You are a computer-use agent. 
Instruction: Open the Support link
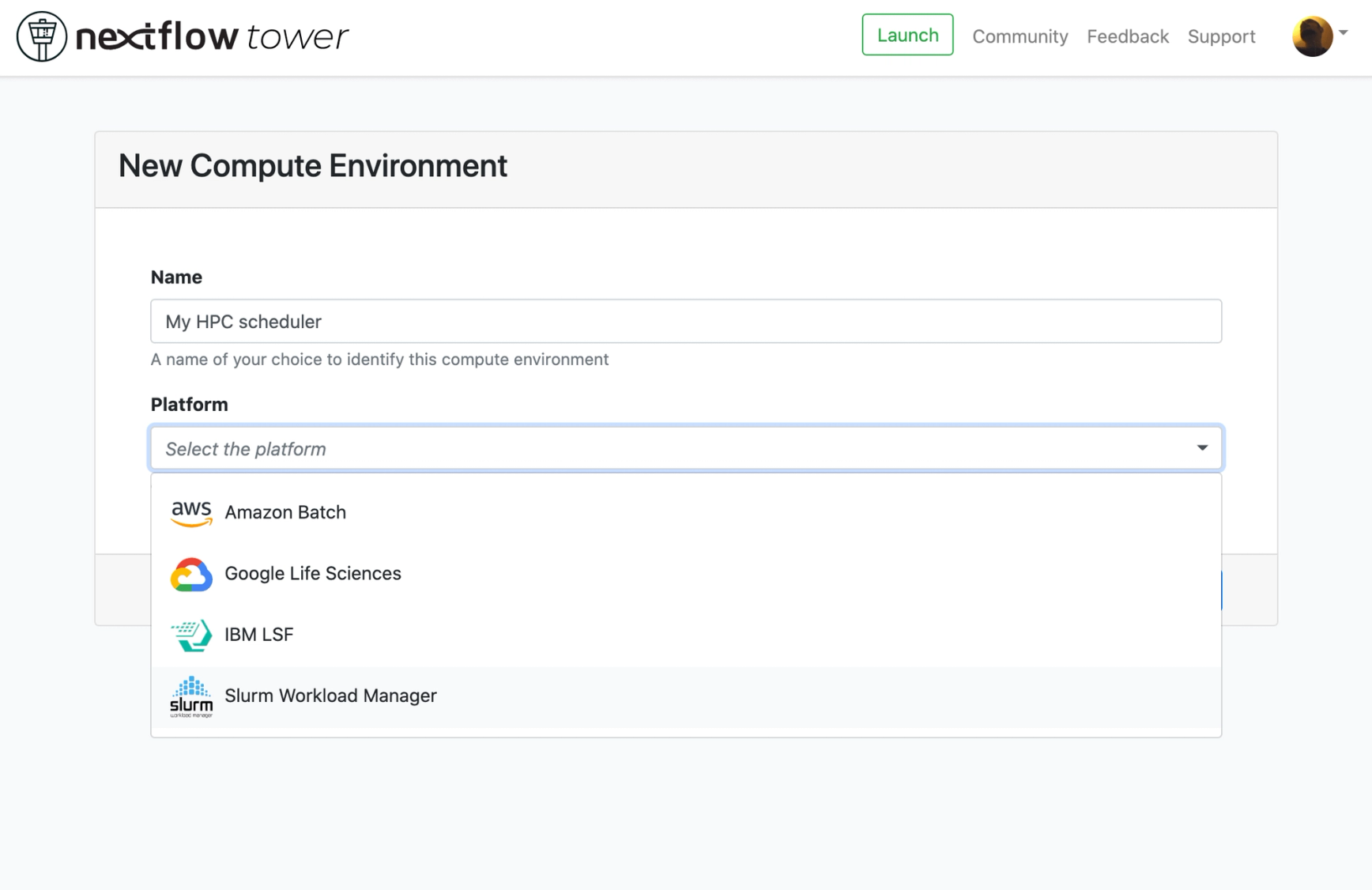point(1221,36)
